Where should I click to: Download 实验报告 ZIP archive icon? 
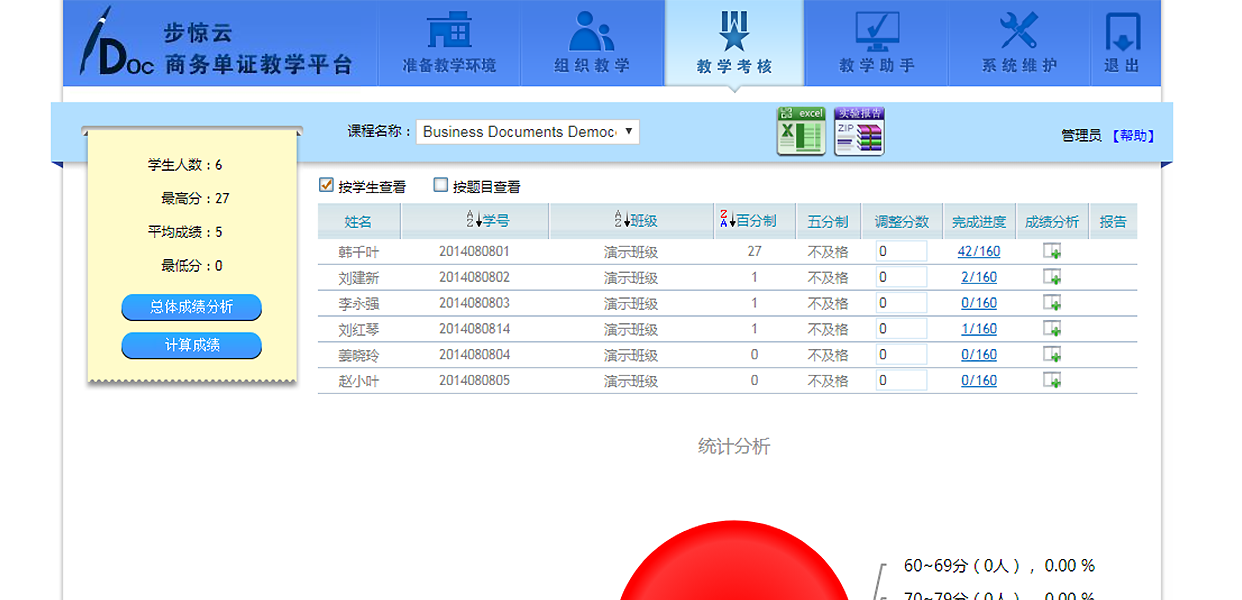[859, 131]
